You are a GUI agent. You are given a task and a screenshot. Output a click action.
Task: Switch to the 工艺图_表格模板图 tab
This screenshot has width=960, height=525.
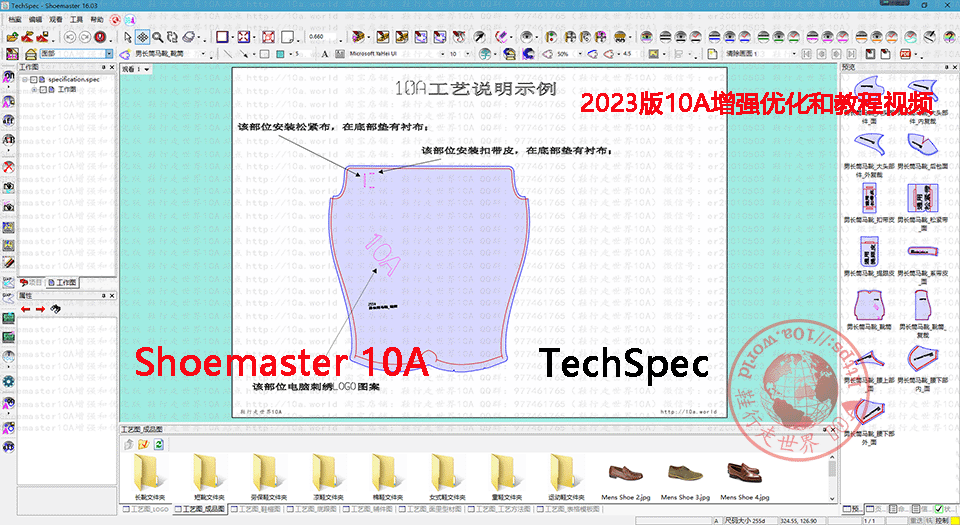570,509
